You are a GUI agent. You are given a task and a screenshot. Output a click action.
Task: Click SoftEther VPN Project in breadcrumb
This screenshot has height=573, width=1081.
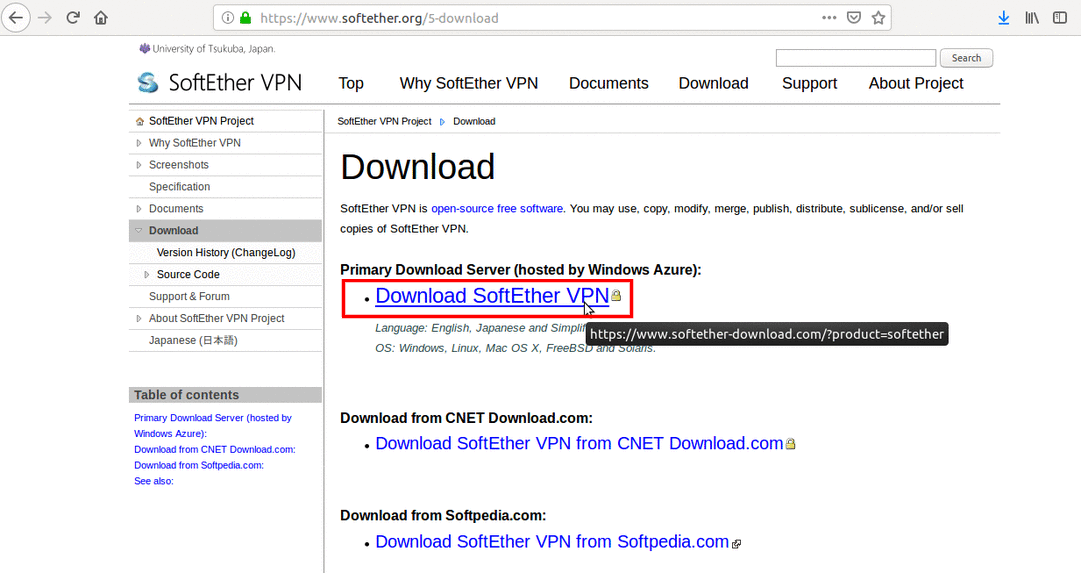pos(384,121)
